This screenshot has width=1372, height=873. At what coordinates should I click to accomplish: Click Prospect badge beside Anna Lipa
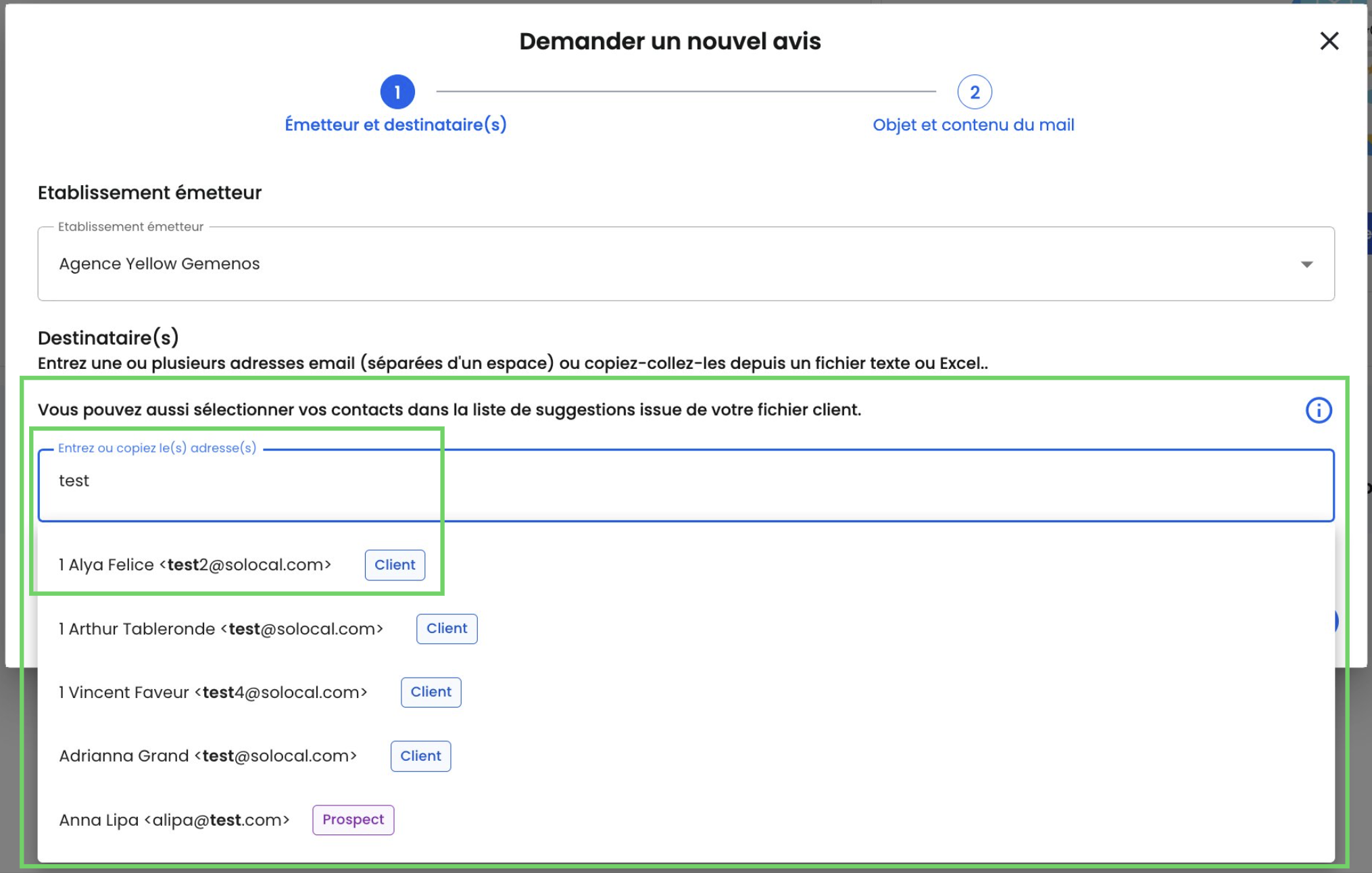353,820
